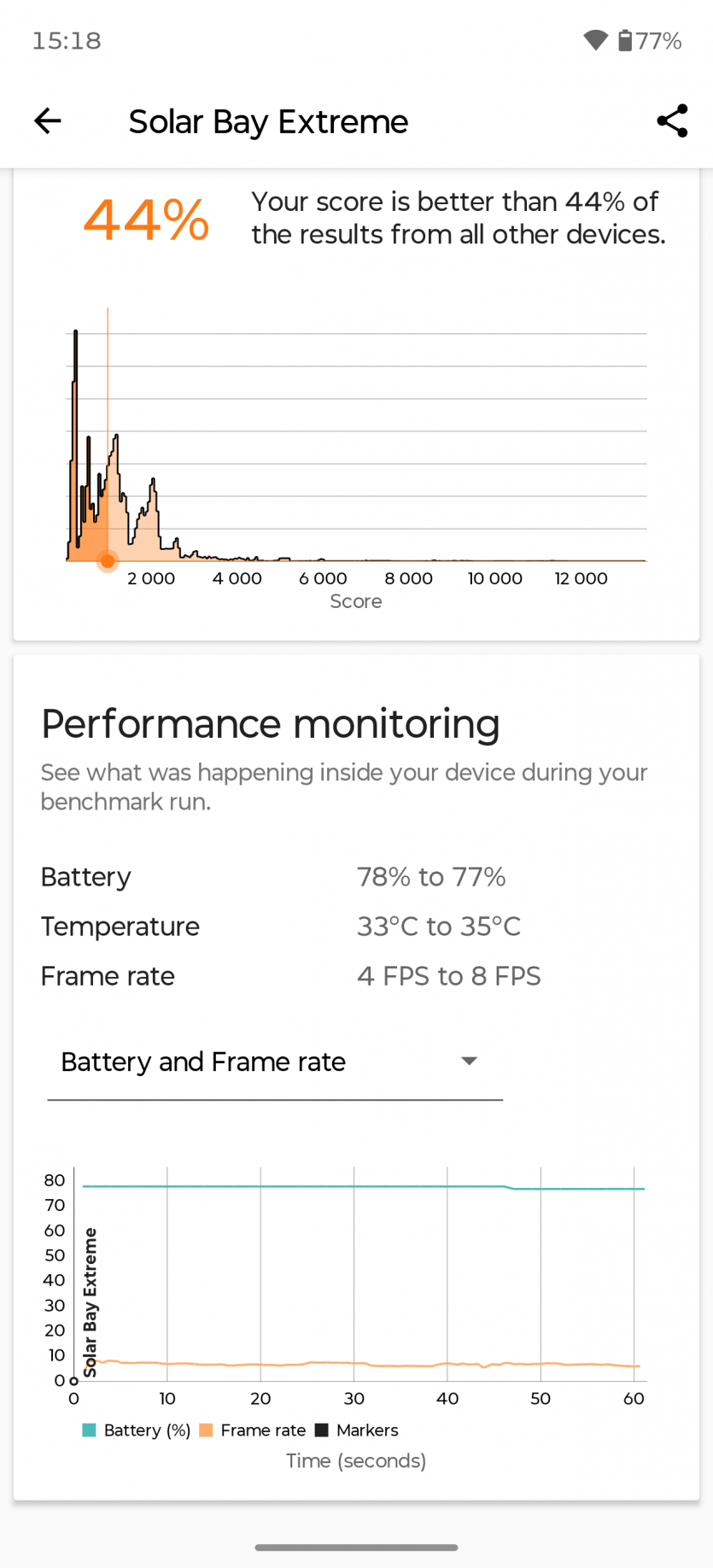Viewport: 713px width, 1568px height.
Task: Tap the share icon
Action: click(x=672, y=121)
